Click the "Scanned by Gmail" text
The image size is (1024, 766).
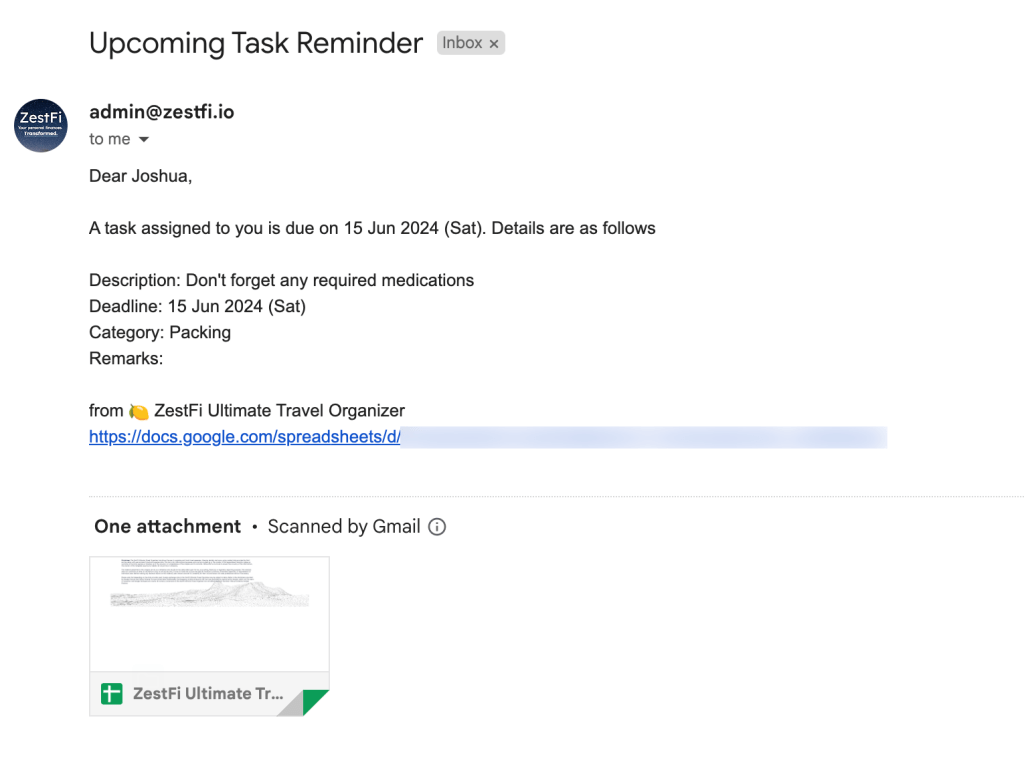click(x=343, y=527)
